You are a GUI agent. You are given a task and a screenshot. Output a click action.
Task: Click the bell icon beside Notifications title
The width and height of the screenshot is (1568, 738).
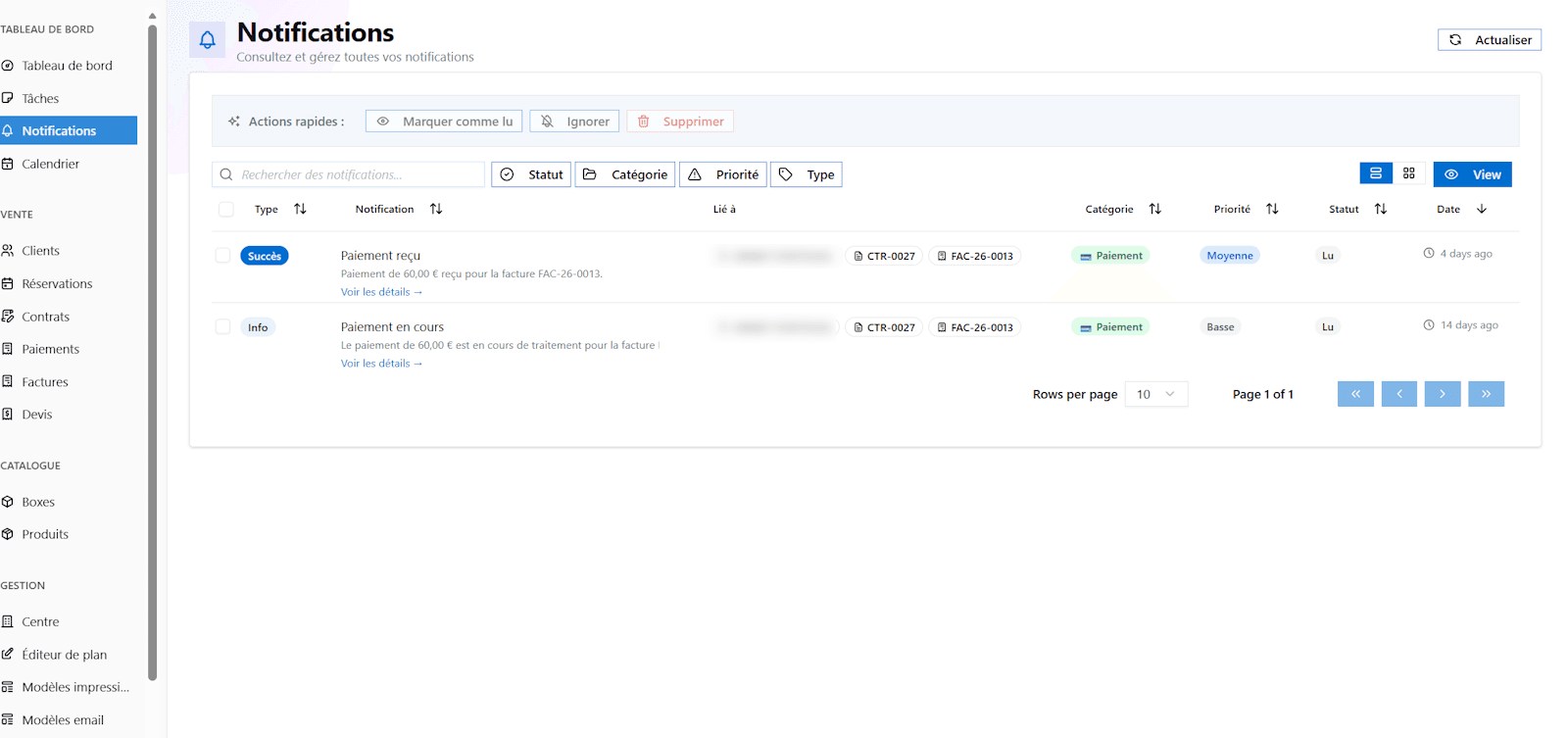(207, 40)
